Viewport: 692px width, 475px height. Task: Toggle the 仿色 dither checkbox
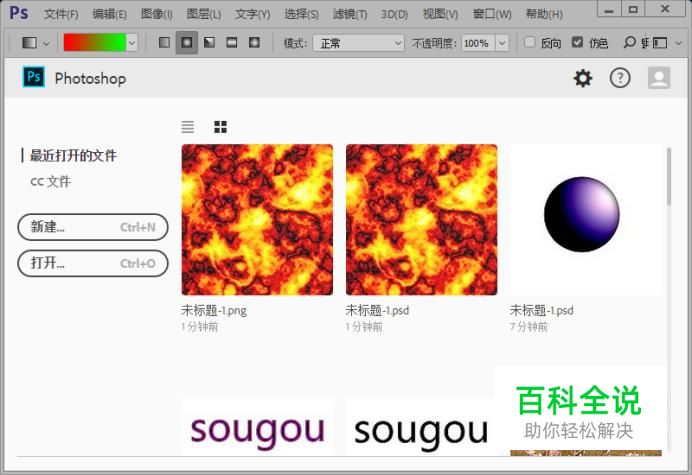pos(577,42)
